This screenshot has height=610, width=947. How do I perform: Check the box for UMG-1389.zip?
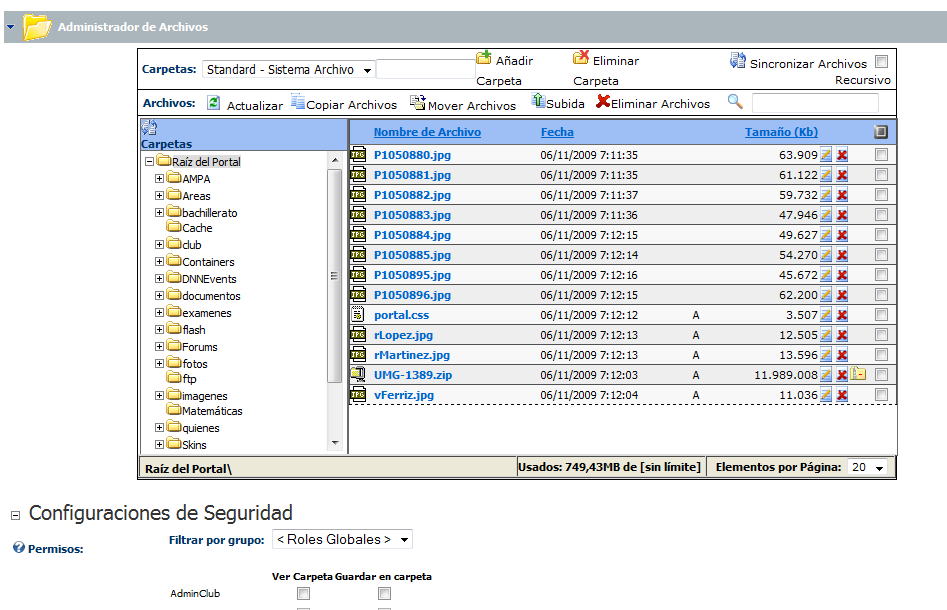[881, 374]
